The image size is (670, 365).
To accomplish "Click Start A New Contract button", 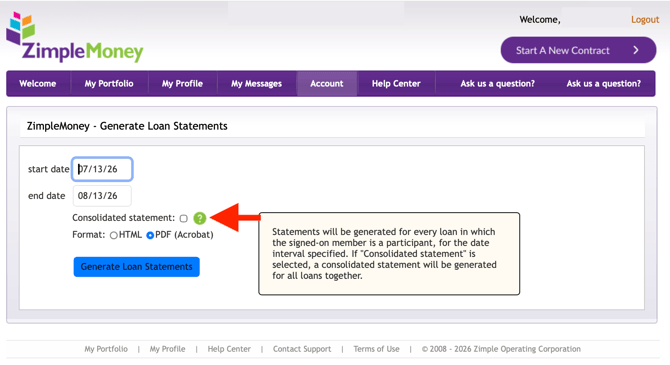I will click(578, 50).
